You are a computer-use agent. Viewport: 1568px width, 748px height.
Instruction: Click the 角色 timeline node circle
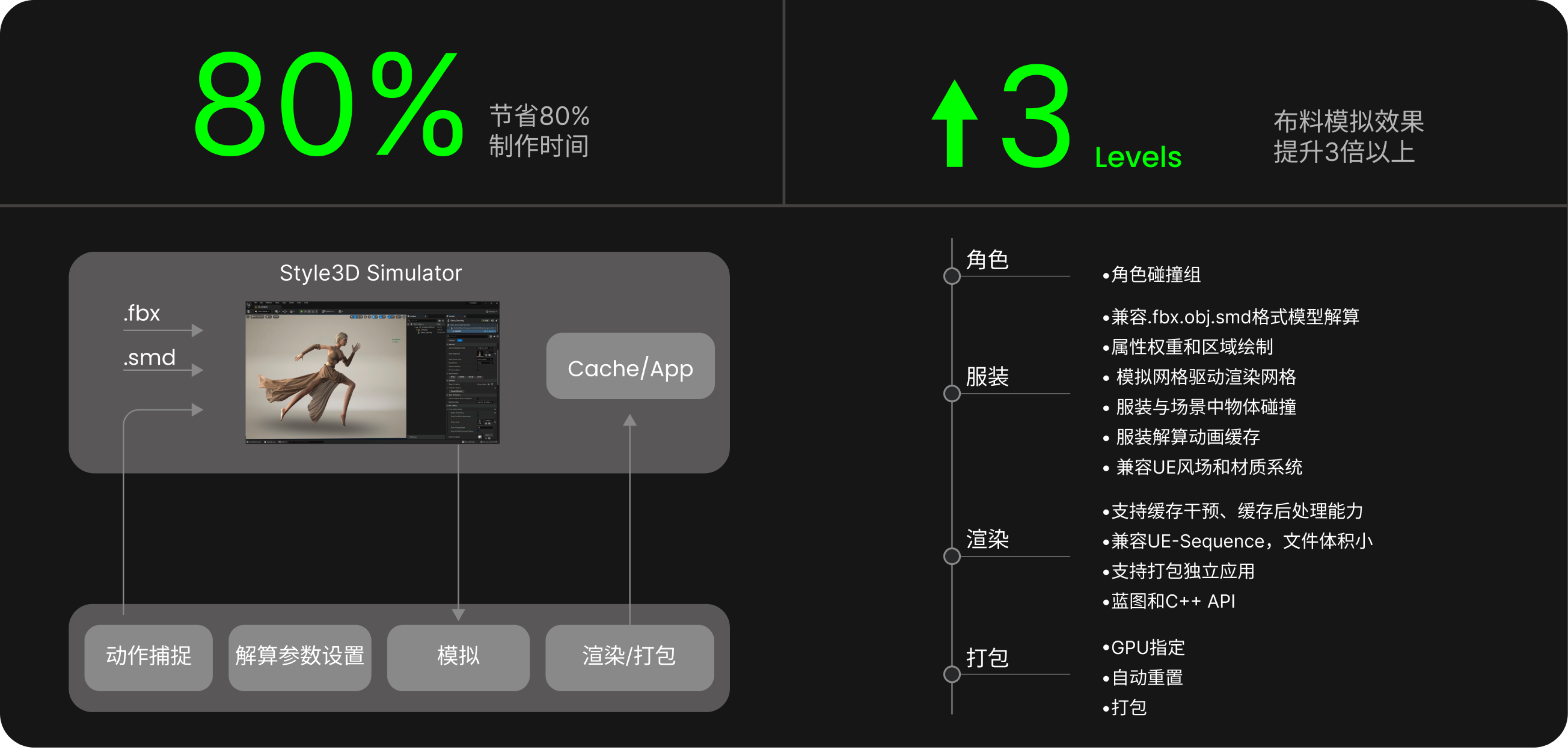tap(952, 276)
